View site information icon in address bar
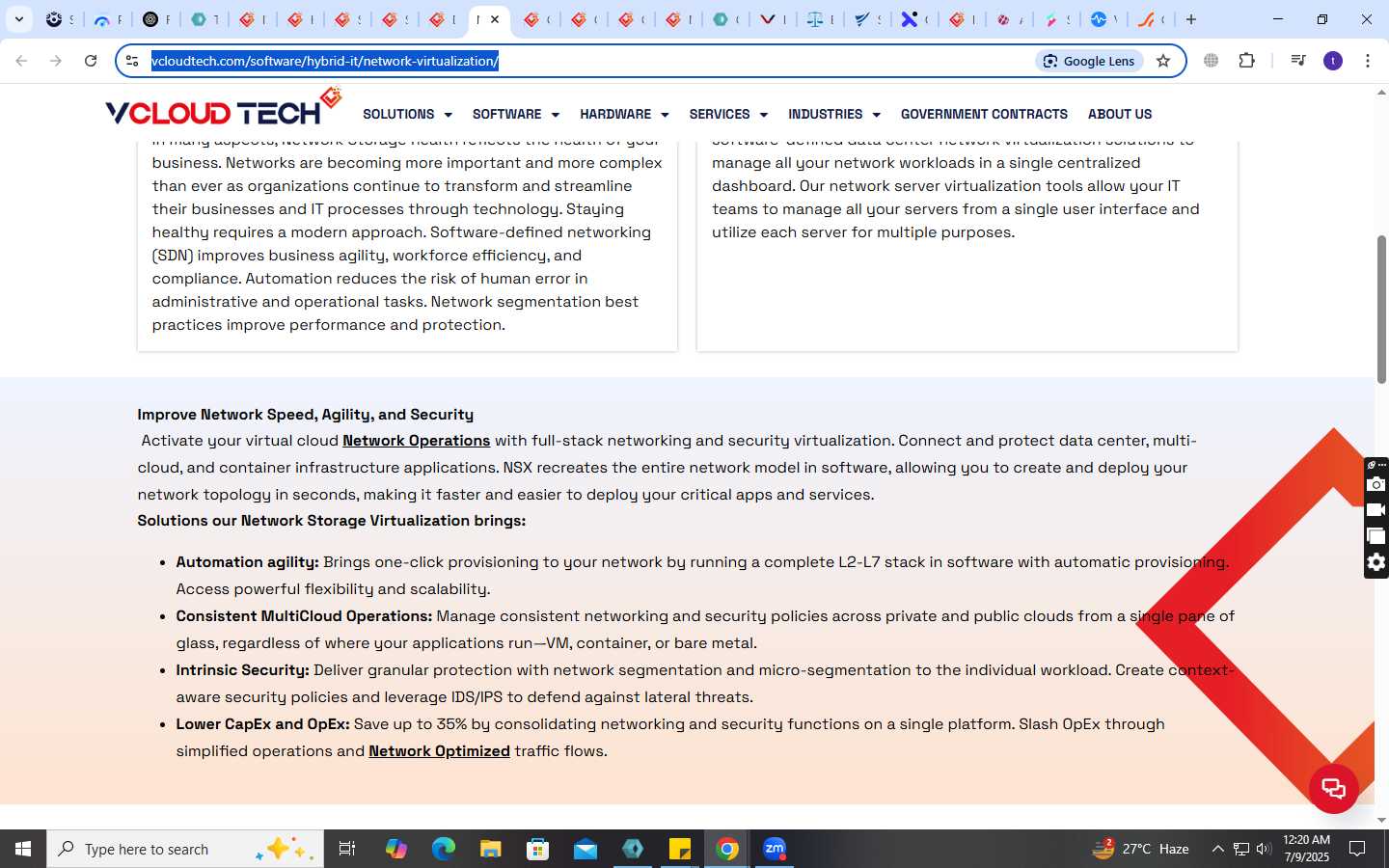 pyautogui.click(x=133, y=61)
